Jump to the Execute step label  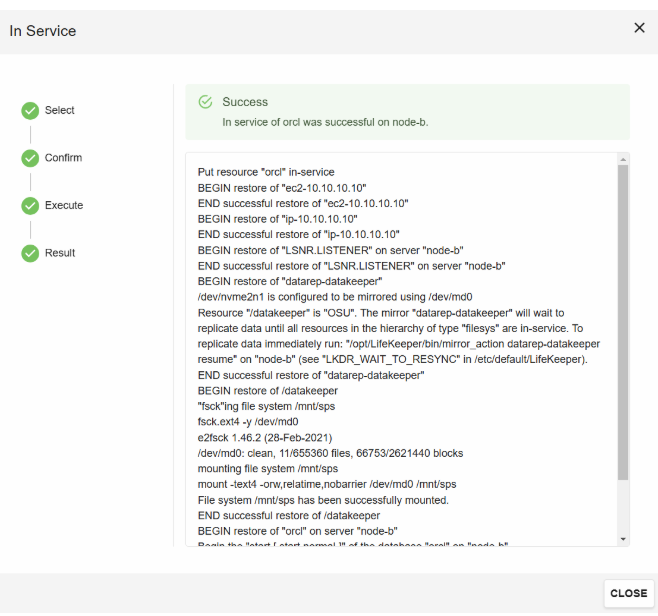tap(64, 205)
